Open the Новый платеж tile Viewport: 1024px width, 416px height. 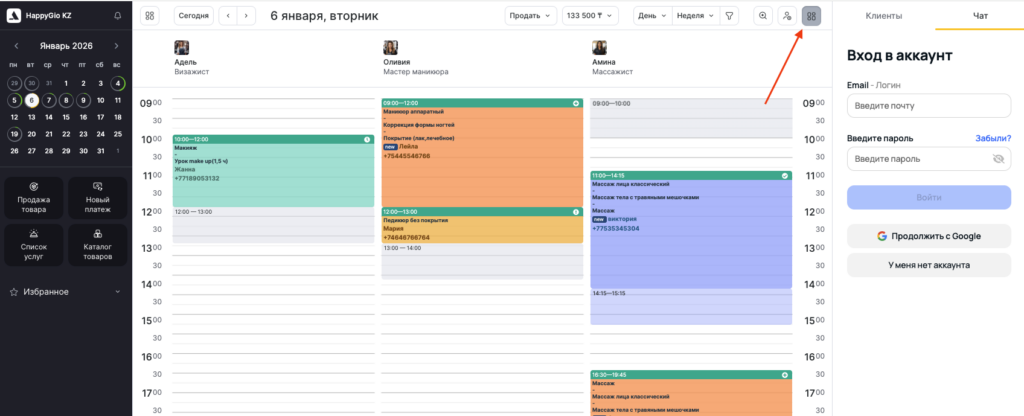(98, 192)
